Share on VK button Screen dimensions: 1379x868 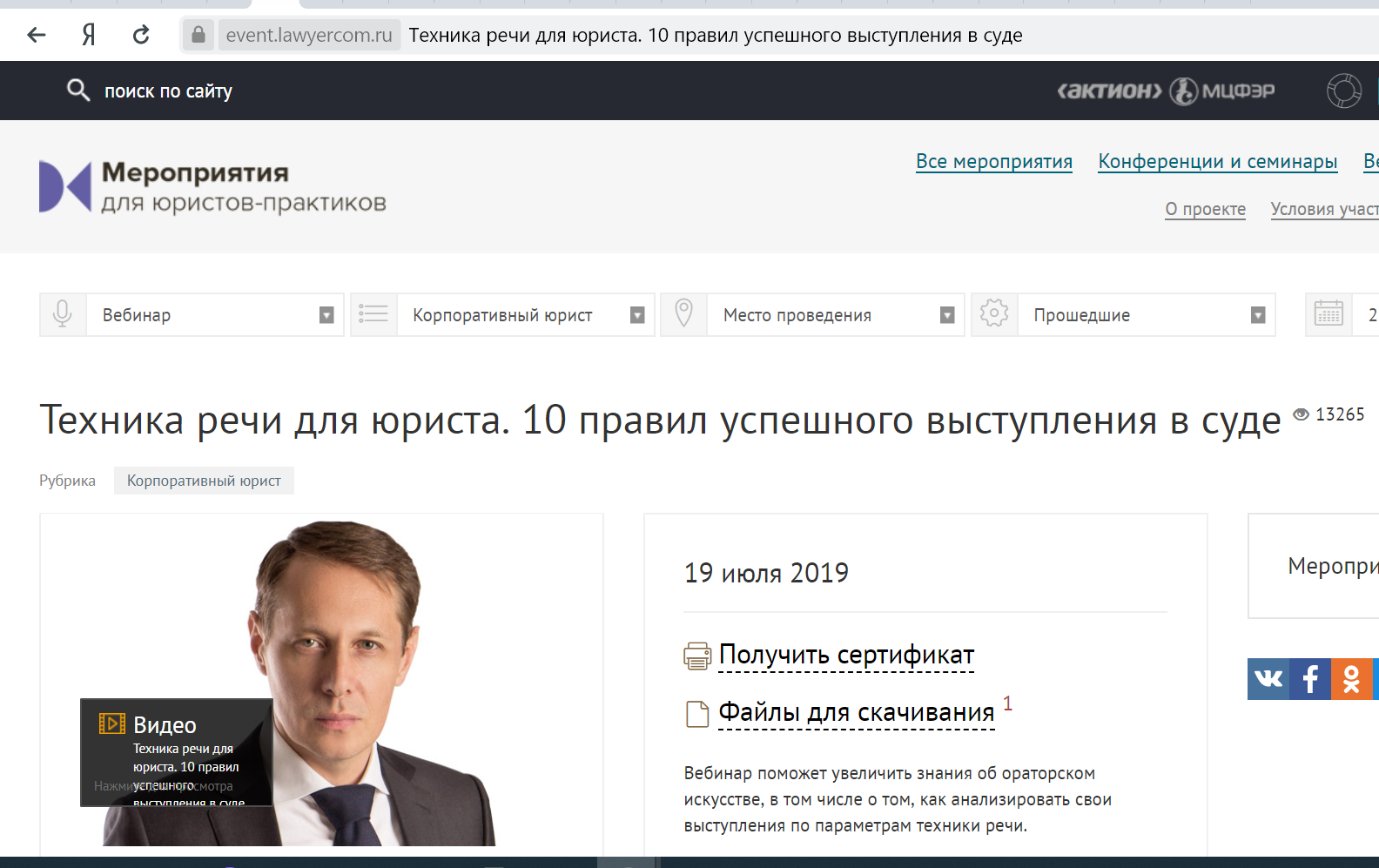1268,679
